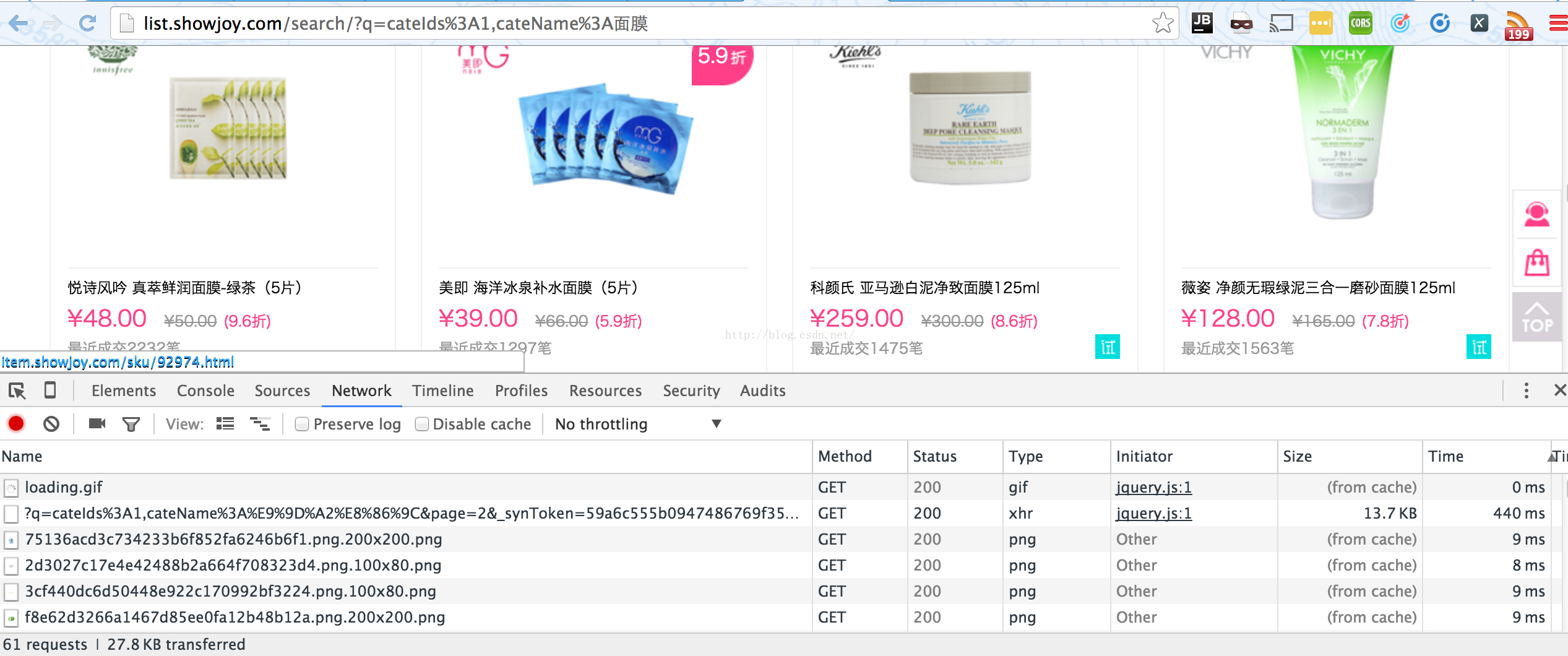1568x656 pixels.
Task: Open DevTools more options menu
Action: (1527, 391)
